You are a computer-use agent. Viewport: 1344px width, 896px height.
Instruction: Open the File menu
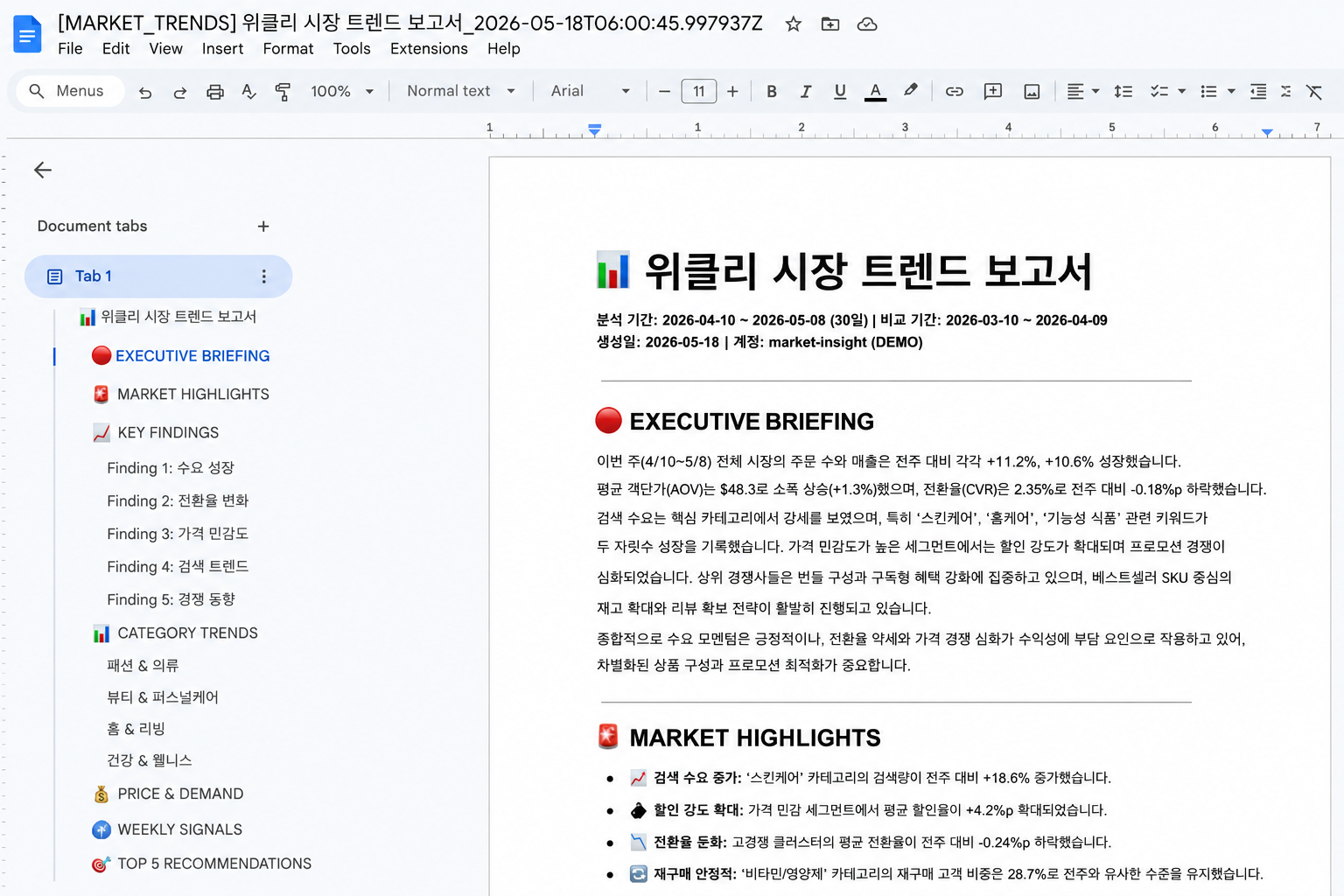[70, 49]
